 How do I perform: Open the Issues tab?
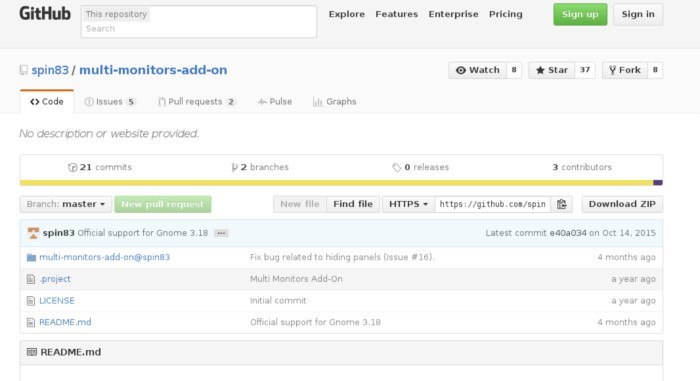point(110,102)
